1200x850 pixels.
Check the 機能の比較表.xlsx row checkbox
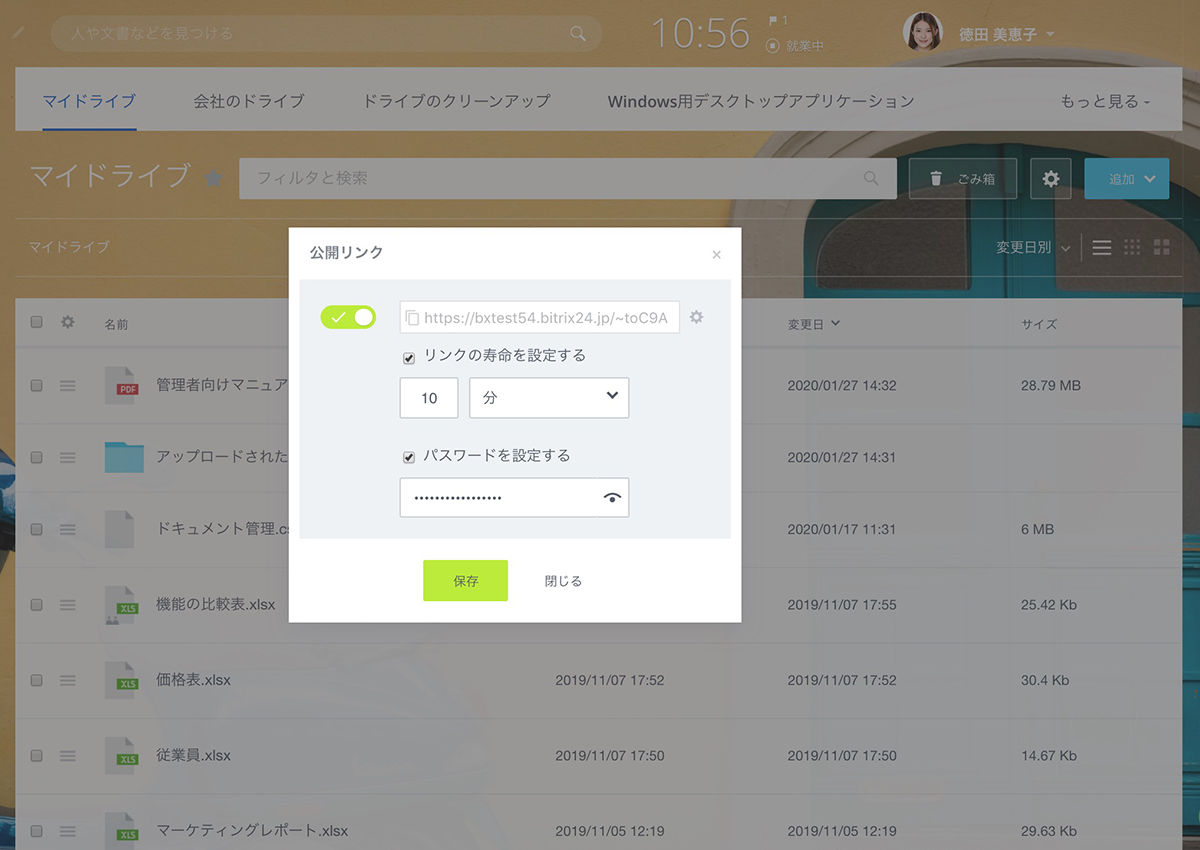(37, 605)
